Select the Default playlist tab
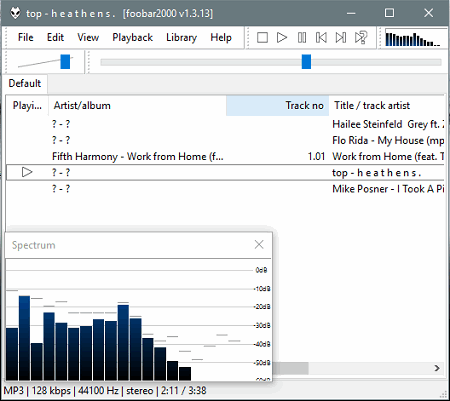The height and width of the screenshot is (401, 450). (x=25, y=83)
